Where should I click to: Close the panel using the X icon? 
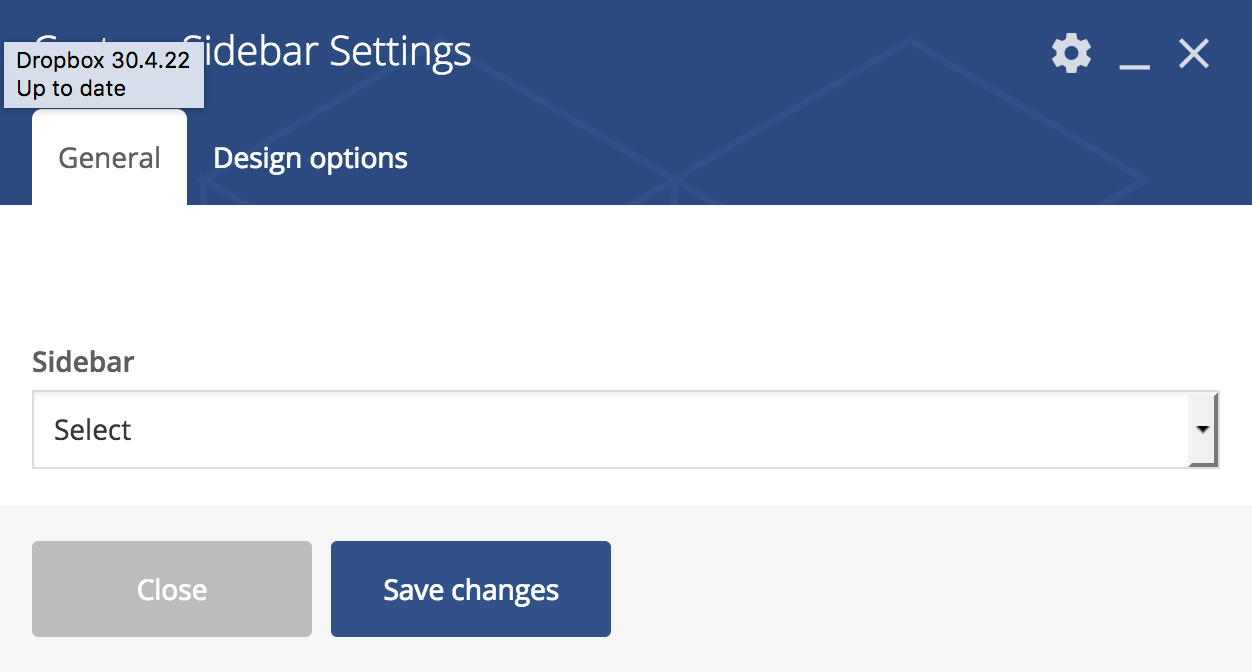tap(1194, 54)
